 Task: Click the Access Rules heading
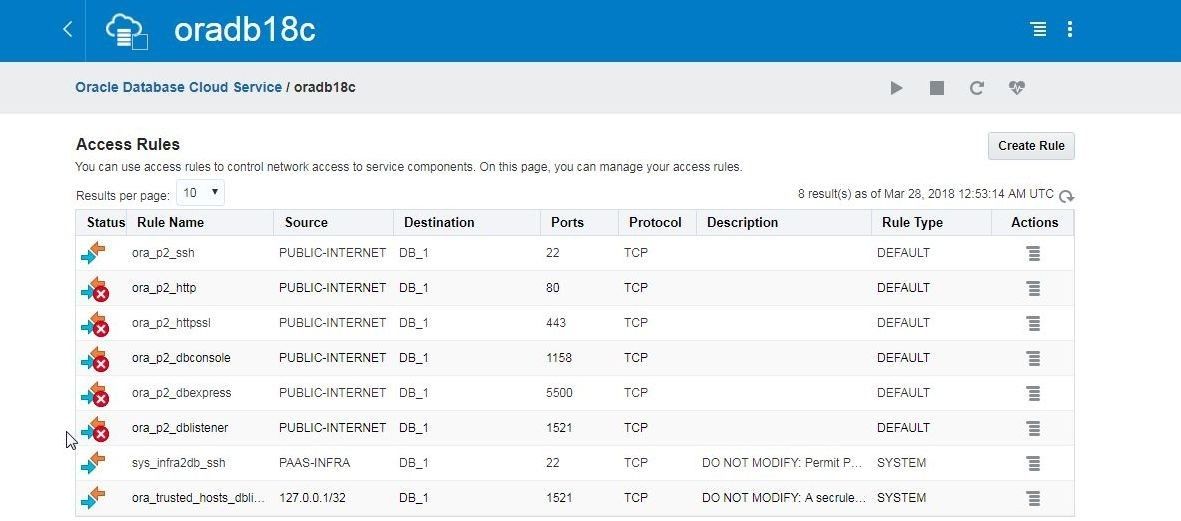[x=128, y=145]
